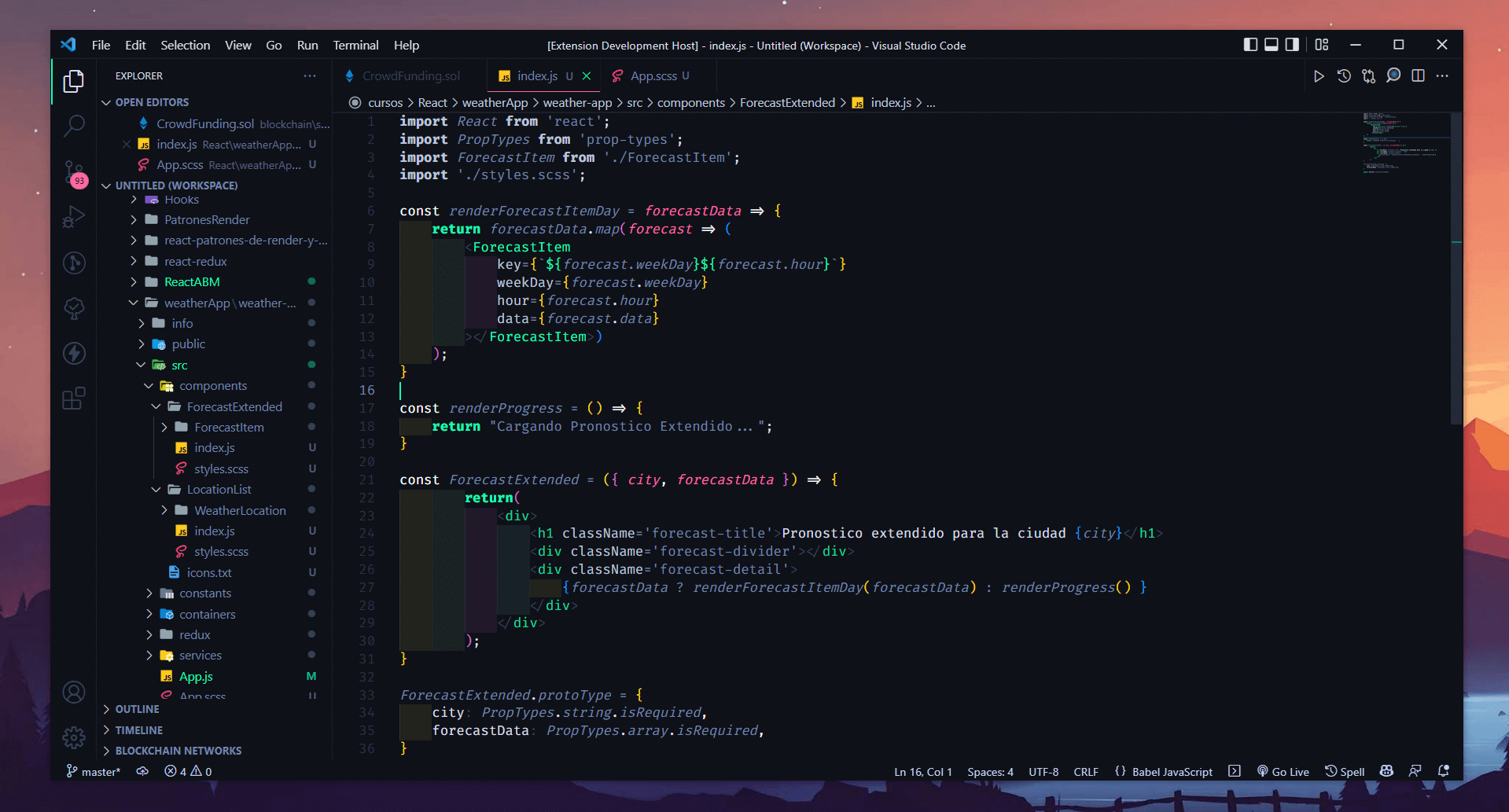Viewport: 1509px width, 812px height.
Task: Click the VS Code logo in the title bar
Action: tap(68, 45)
